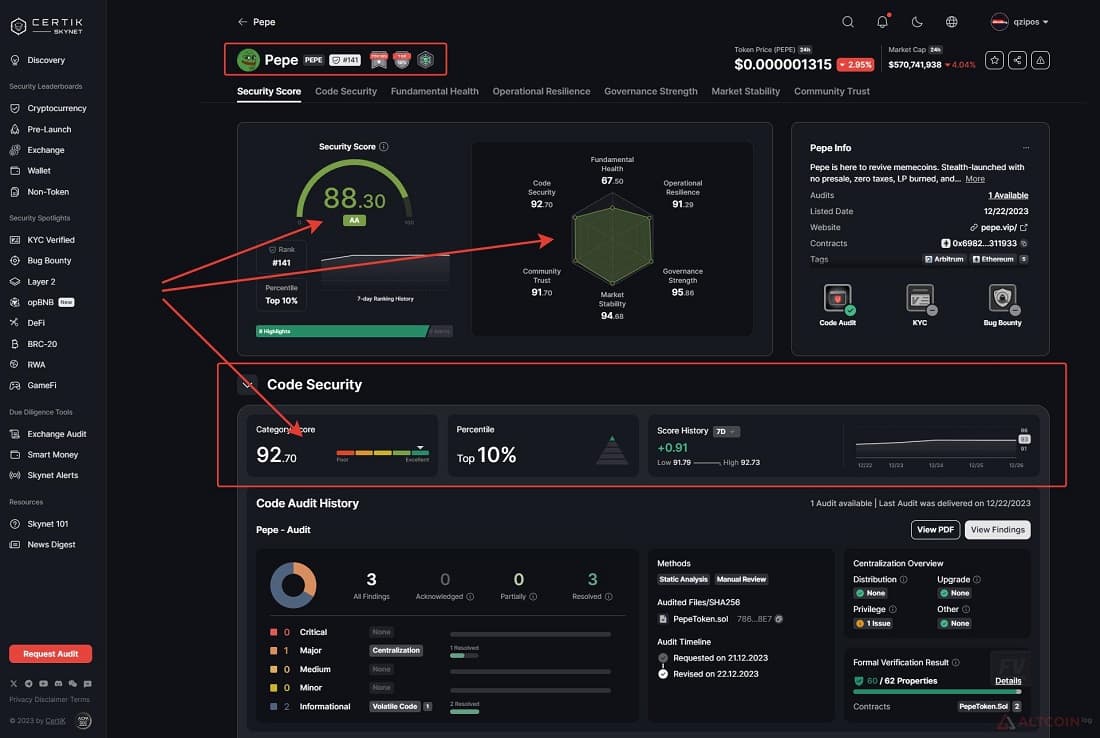This screenshot has width=1100, height=738.
Task: Go back using the arrow beside Pepe
Action: tap(242, 22)
